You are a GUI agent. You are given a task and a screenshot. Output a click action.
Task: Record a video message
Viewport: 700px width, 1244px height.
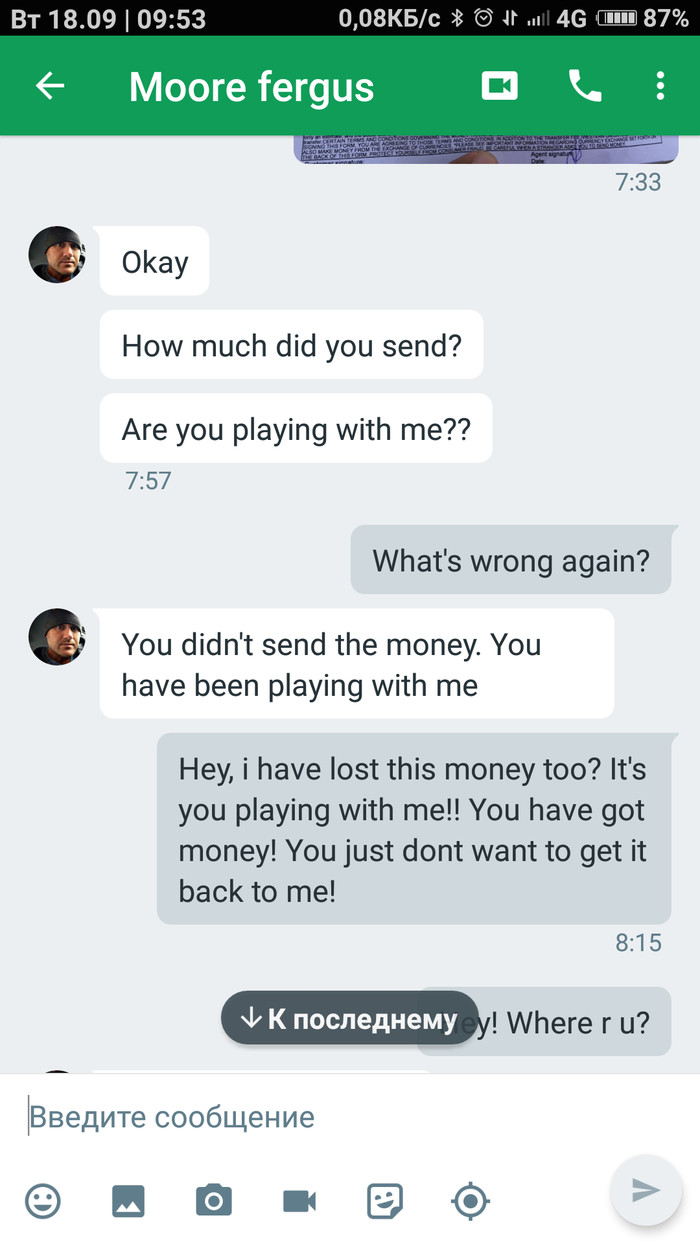(x=299, y=1200)
